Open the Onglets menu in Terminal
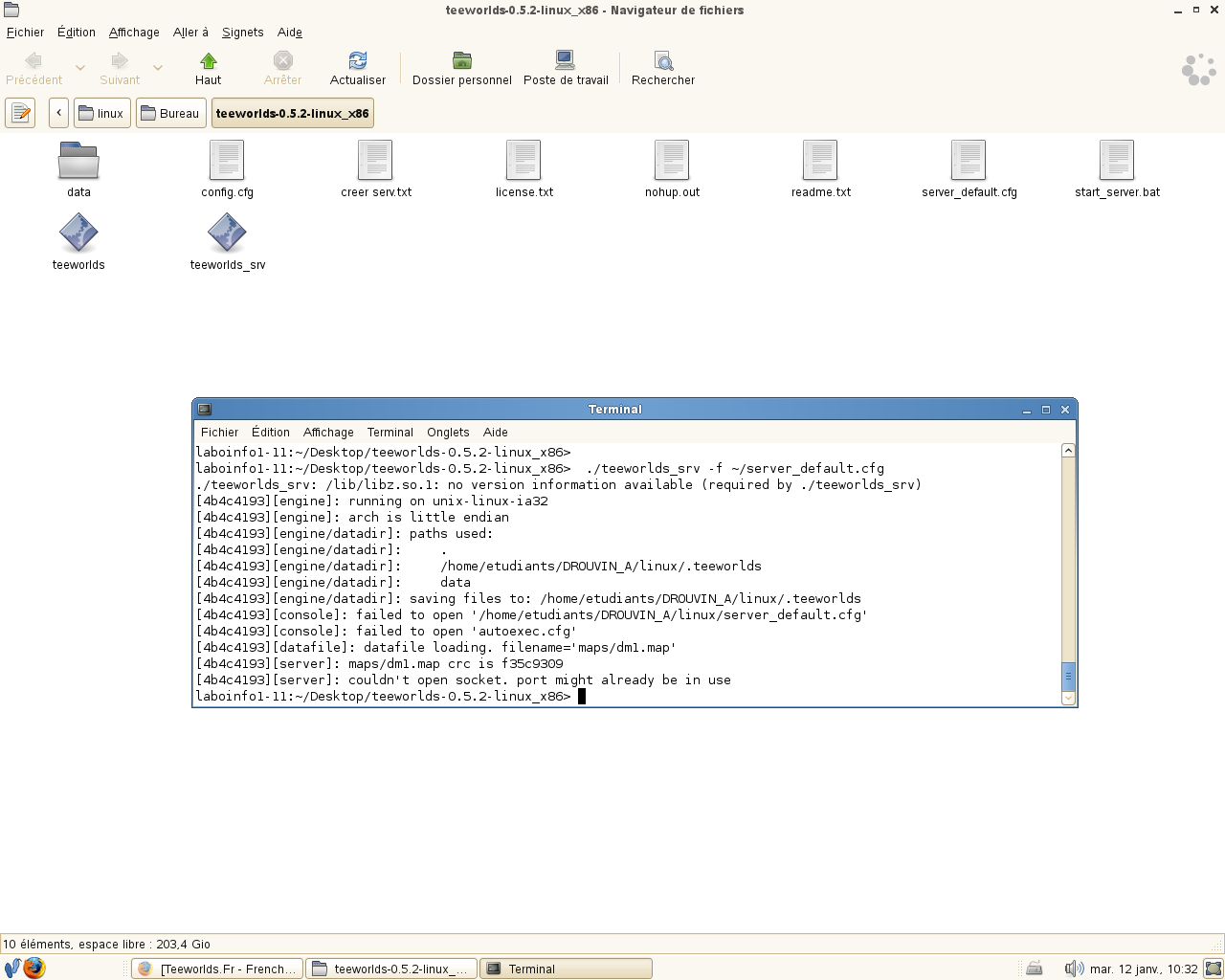 click(448, 432)
